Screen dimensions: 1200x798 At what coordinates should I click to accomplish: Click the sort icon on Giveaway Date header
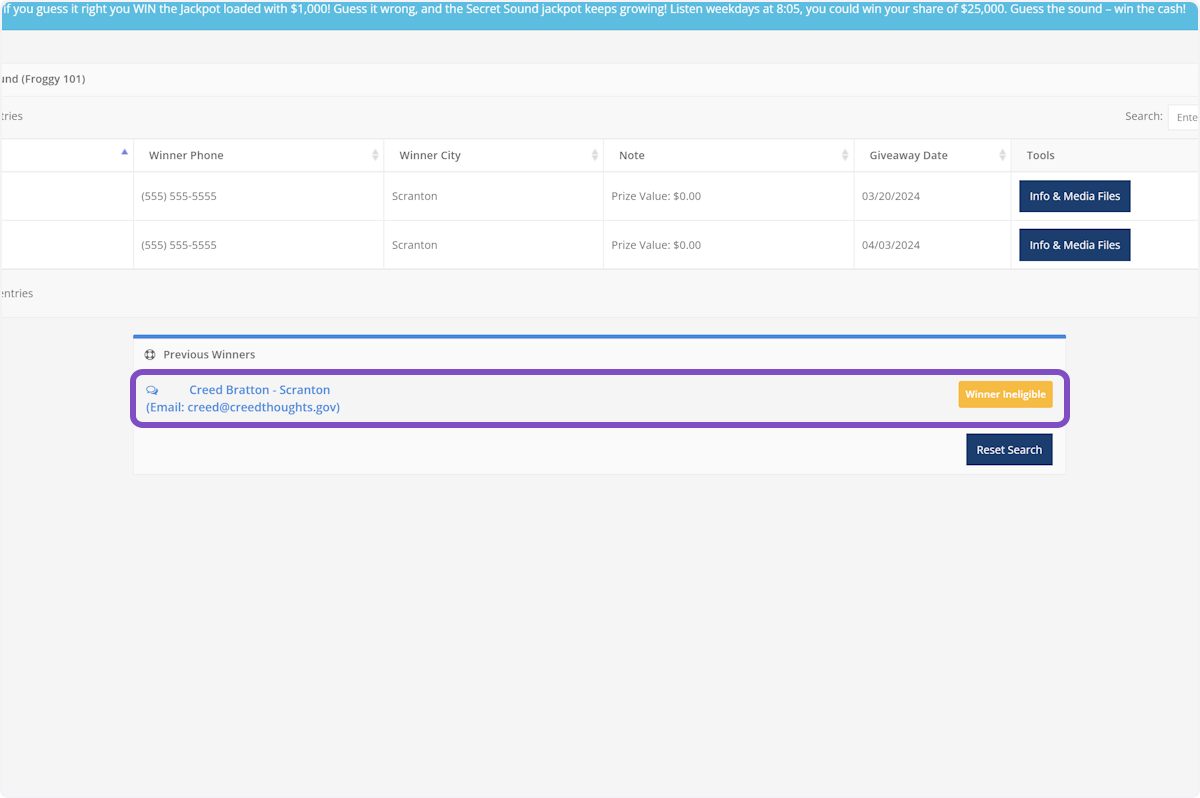pyautogui.click(x=1002, y=155)
